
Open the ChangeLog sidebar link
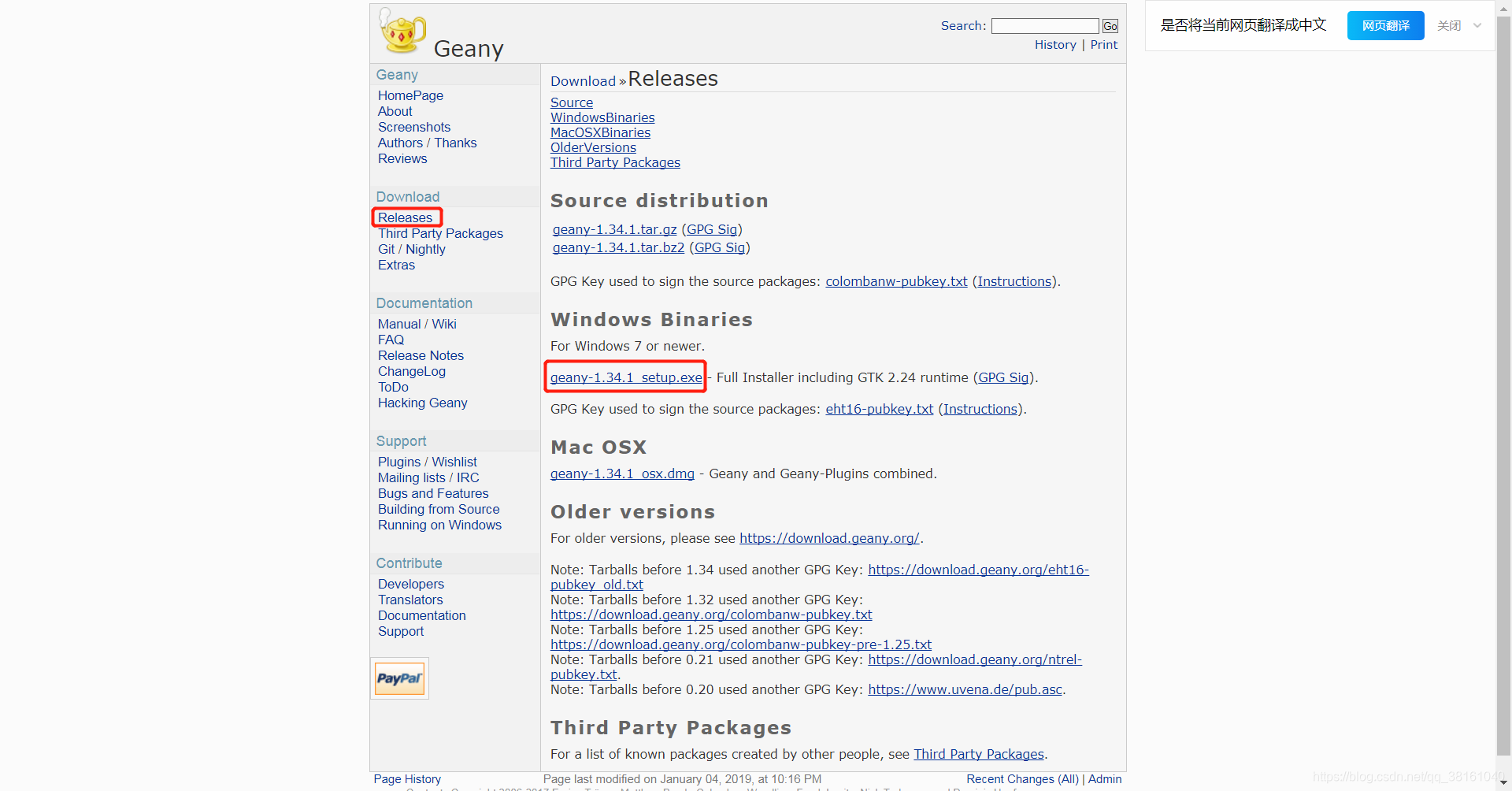coord(412,371)
